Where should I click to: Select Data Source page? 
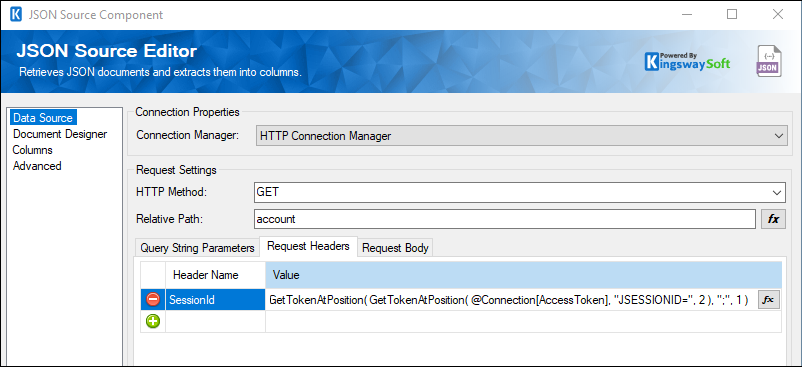click(43, 118)
